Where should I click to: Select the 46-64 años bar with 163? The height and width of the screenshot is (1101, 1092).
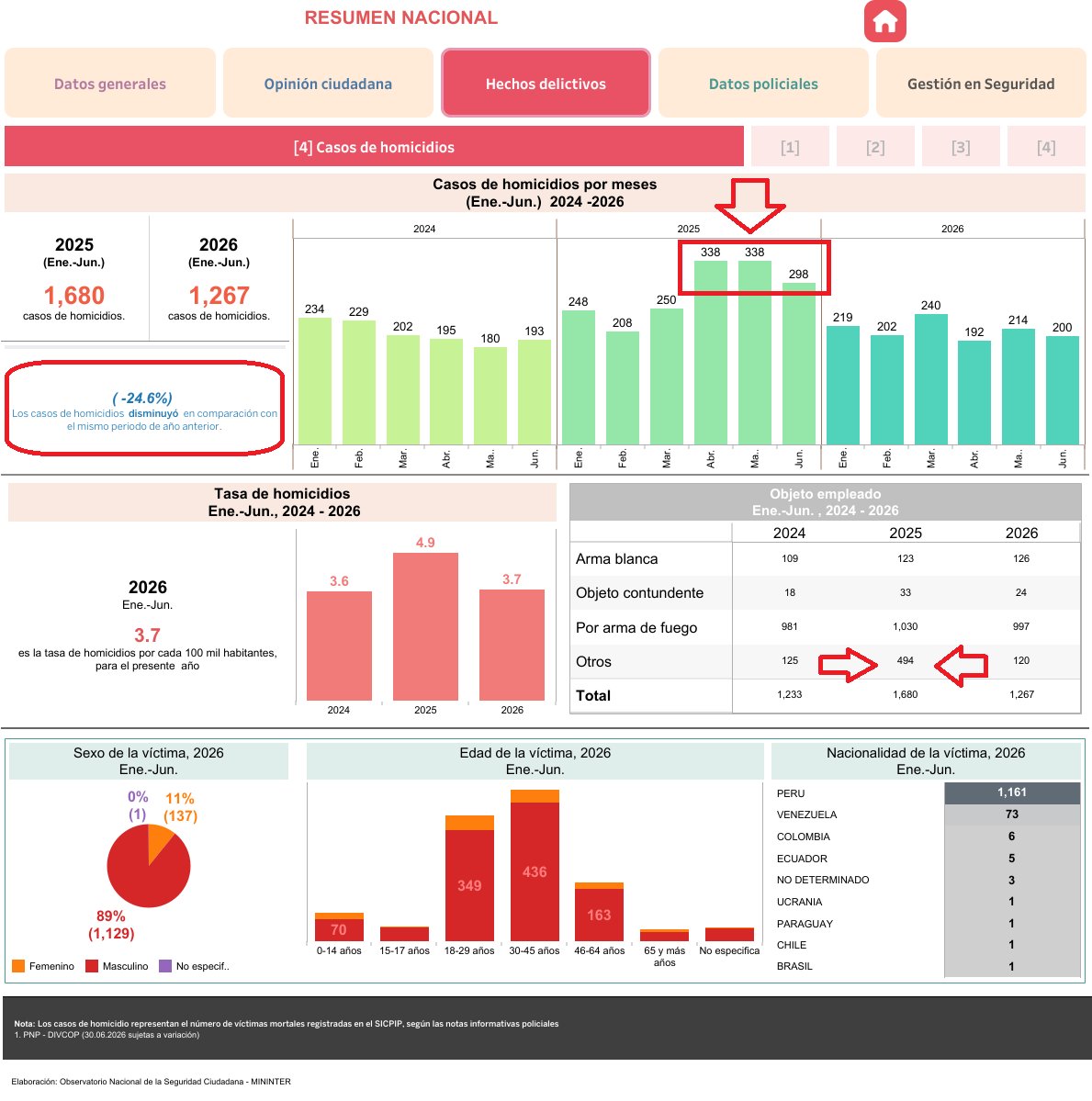click(x=599, y=915)
